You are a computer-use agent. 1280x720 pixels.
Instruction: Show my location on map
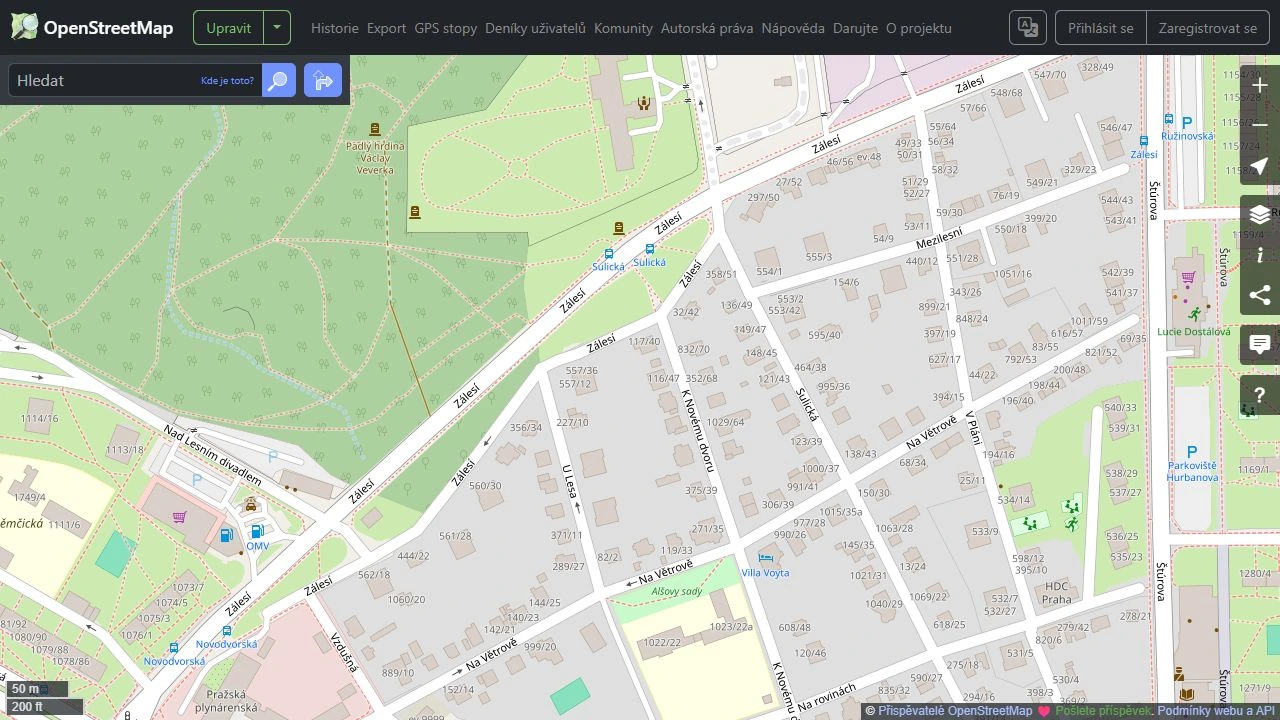(1260, 166)
